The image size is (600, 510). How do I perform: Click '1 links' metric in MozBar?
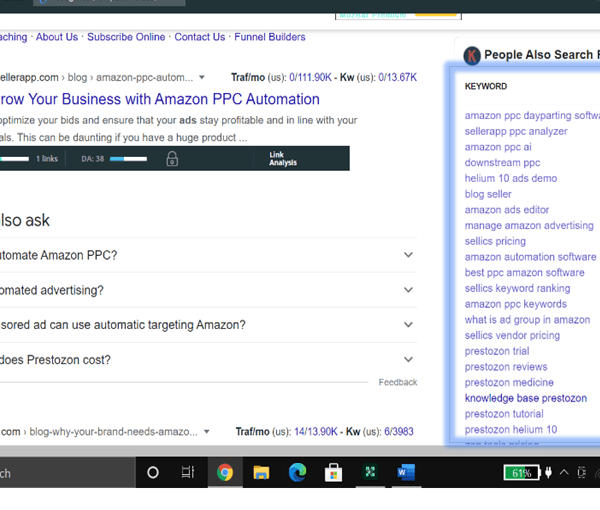coord(47,159)
